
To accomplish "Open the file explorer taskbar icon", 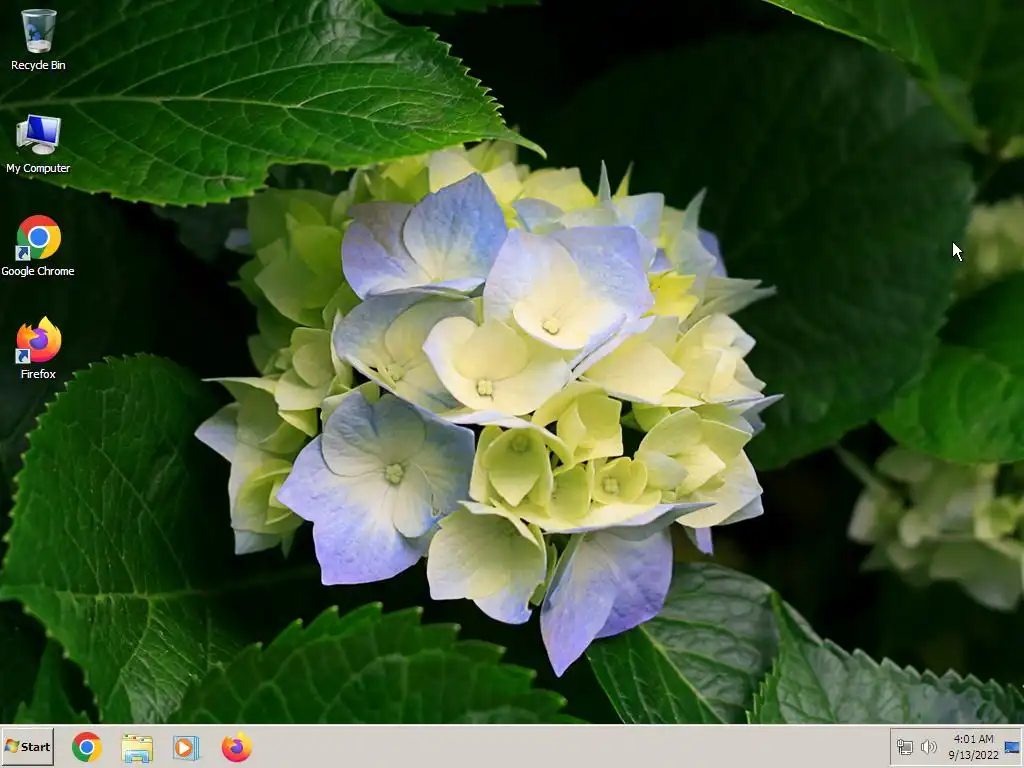I will click(137, 748).
